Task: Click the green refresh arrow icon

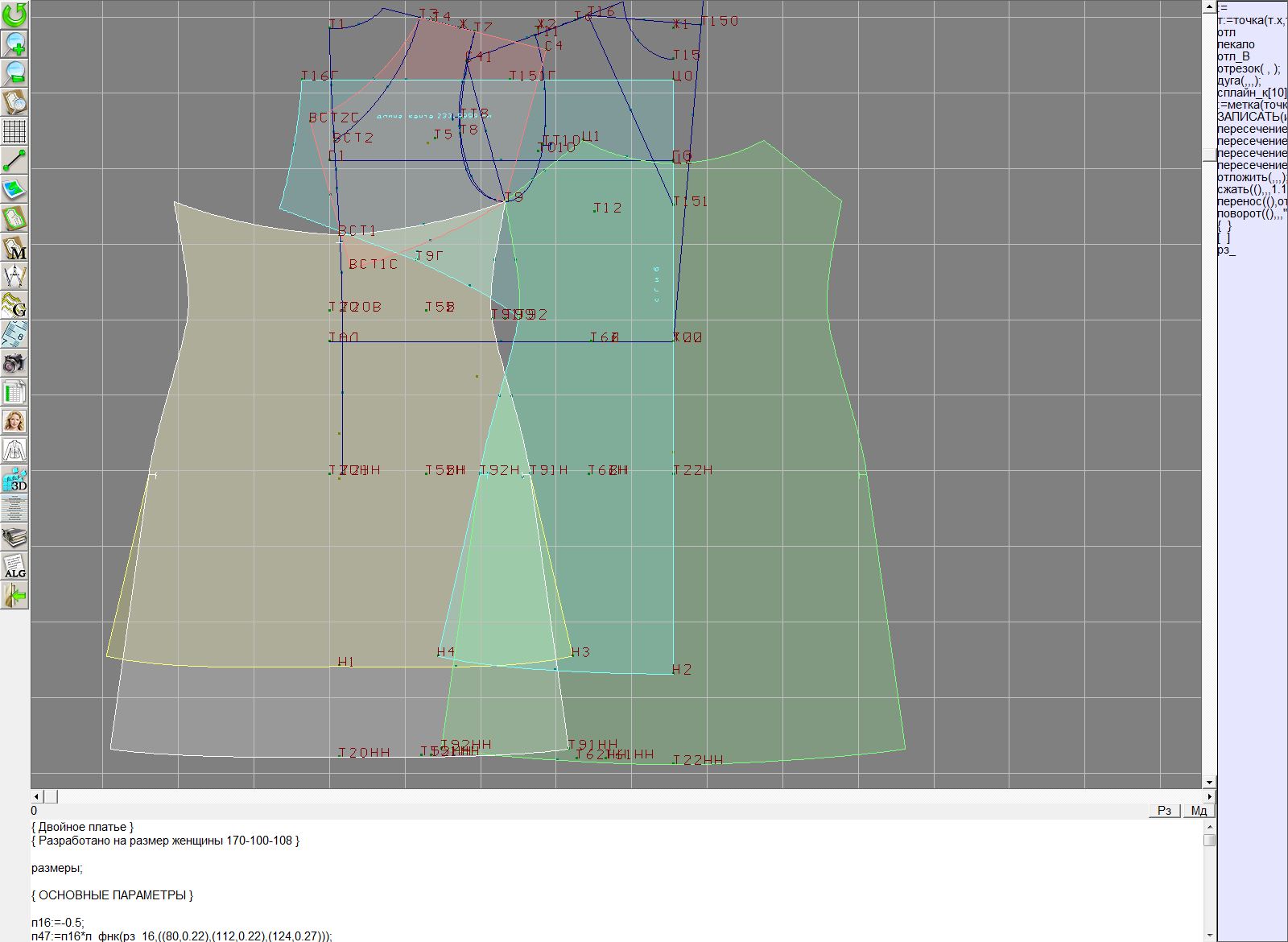Action: [14, 14]
